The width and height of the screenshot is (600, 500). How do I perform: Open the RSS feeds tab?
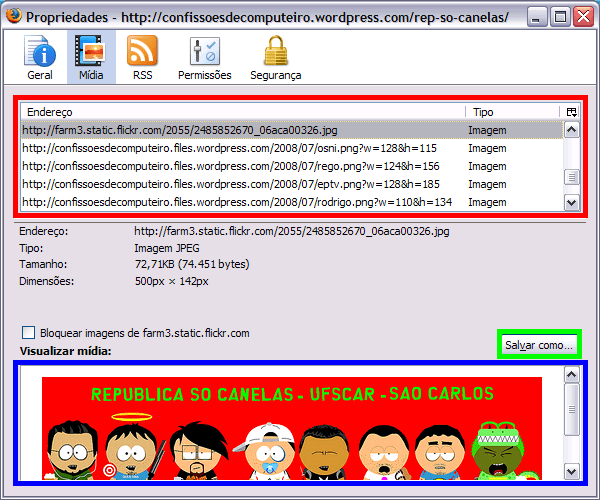coord(142,57)
